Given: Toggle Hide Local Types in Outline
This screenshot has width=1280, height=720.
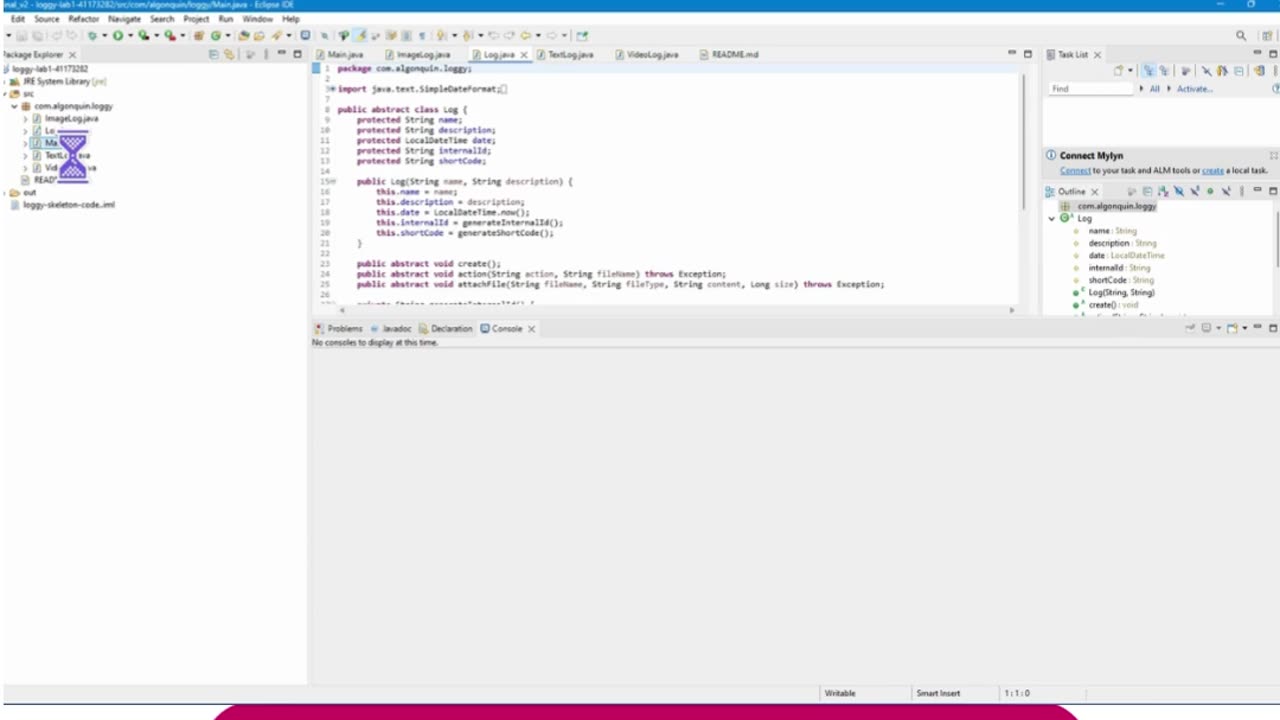Looking at the screenshot, I should (1226, 191).
